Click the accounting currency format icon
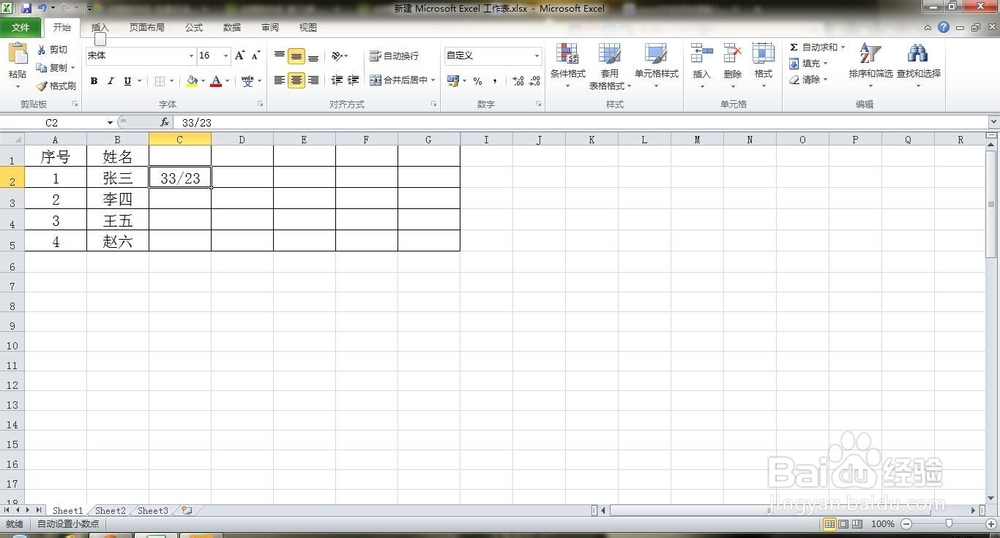 (453, 81)
